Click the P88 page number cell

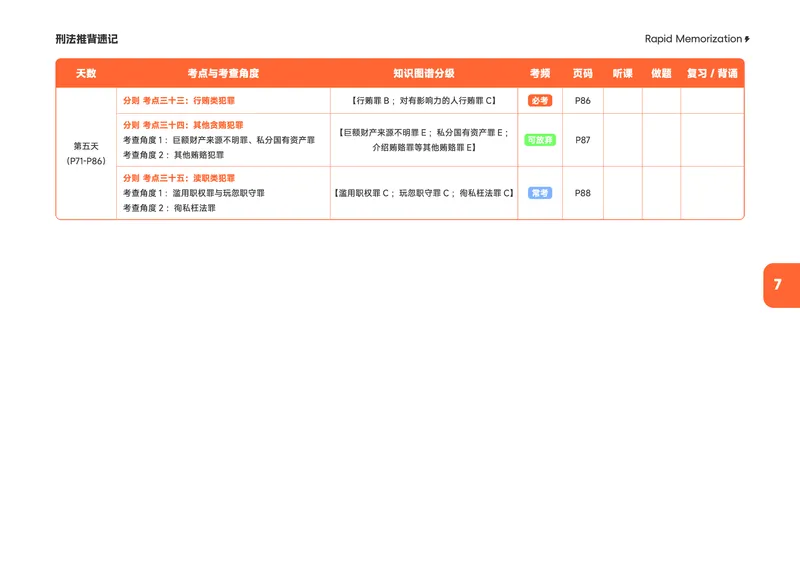click(583, 193)
